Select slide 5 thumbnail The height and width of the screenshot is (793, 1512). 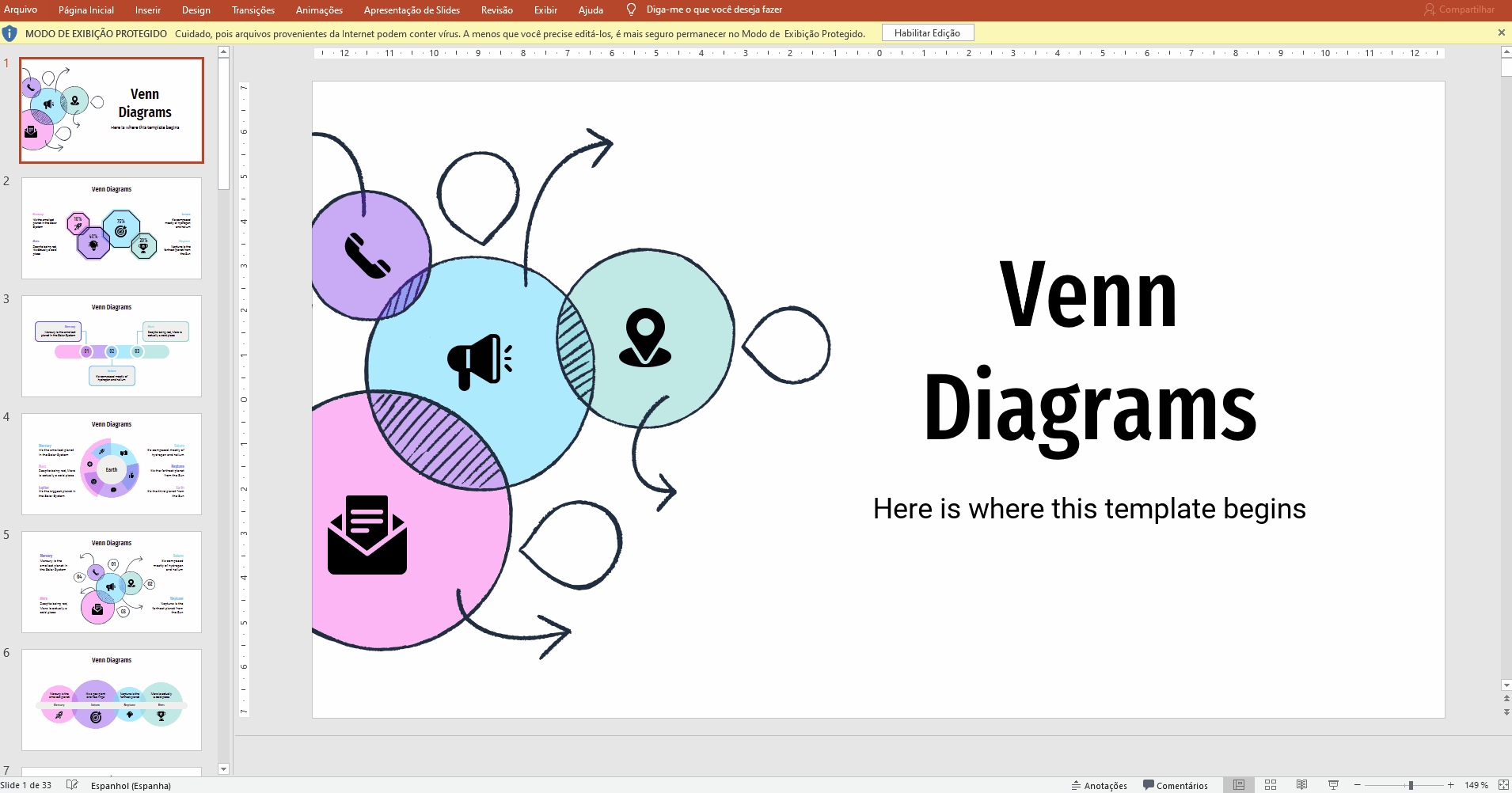pyautogui.click(x=112, y=582)
